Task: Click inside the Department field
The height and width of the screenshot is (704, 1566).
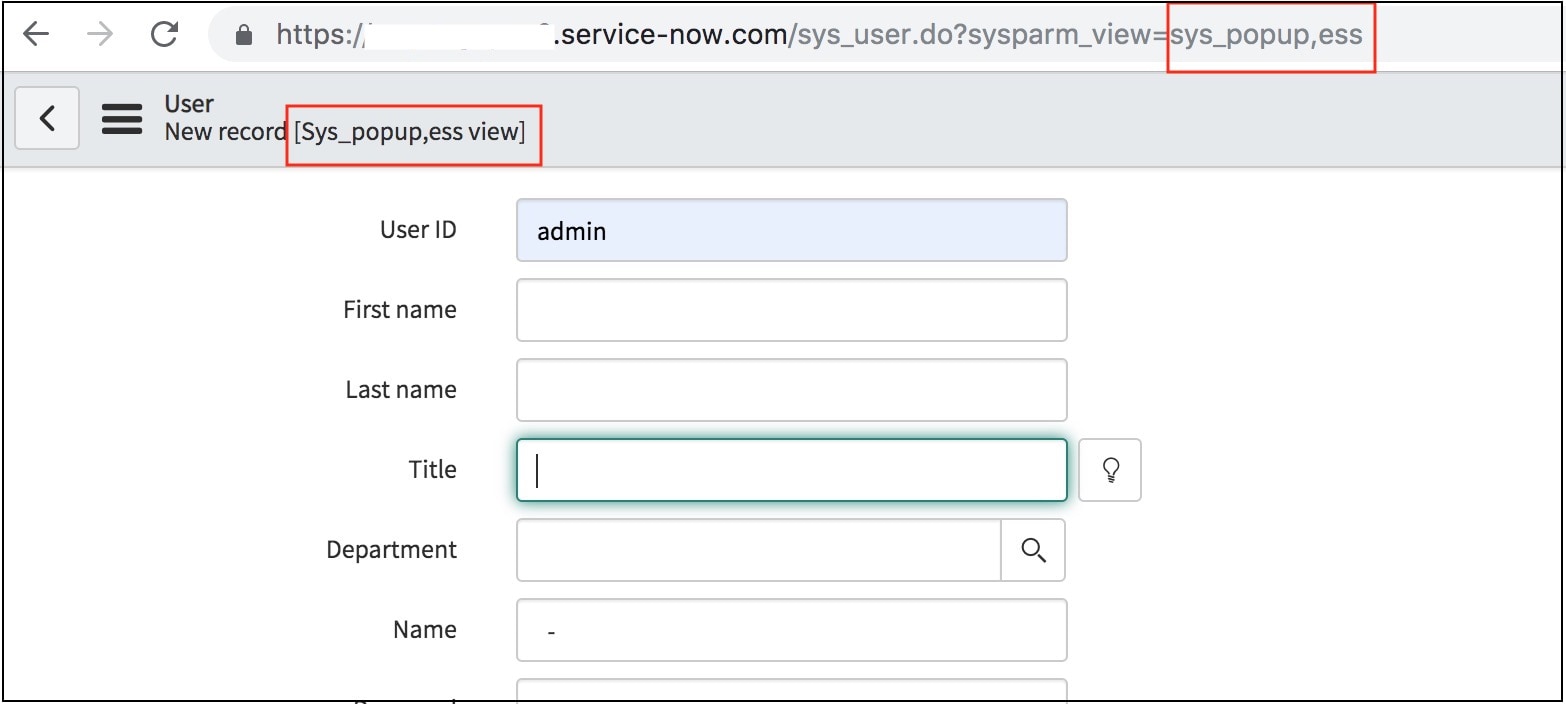Action: point(755,550)
